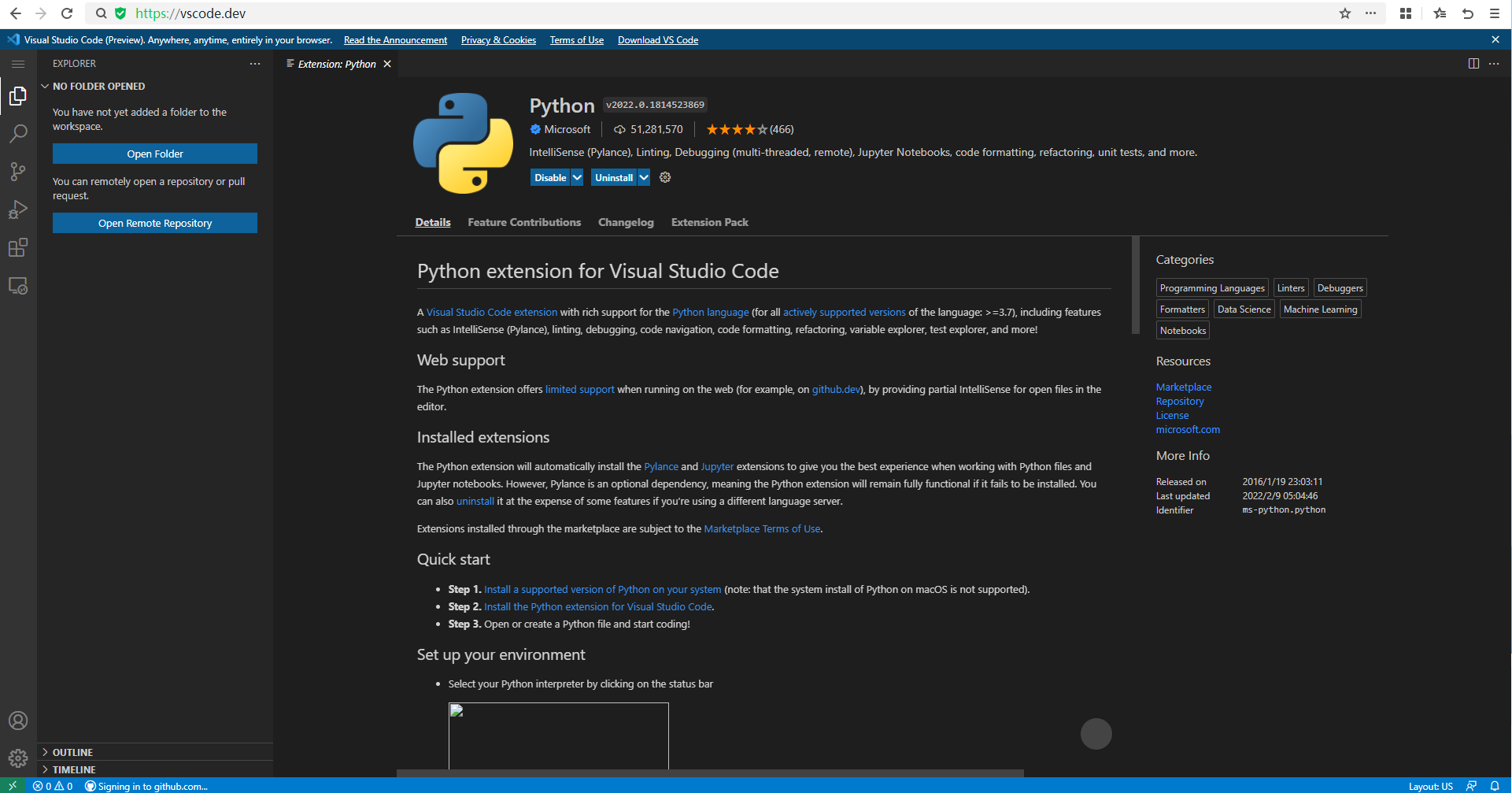
Task: Open Download VS Code link
Action: [x=658, y=40]
